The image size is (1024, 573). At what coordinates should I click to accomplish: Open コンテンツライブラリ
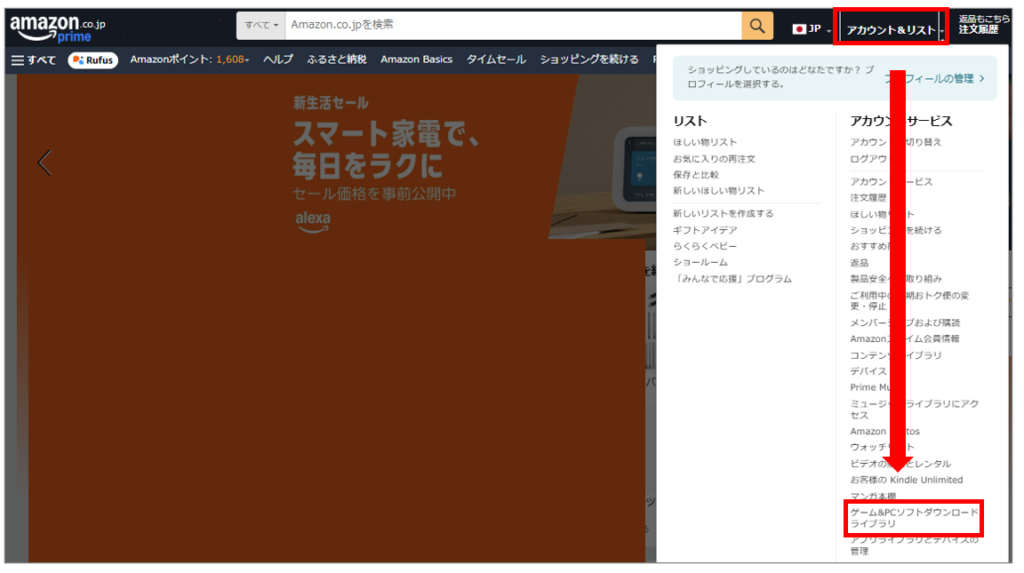click(895, 355)
